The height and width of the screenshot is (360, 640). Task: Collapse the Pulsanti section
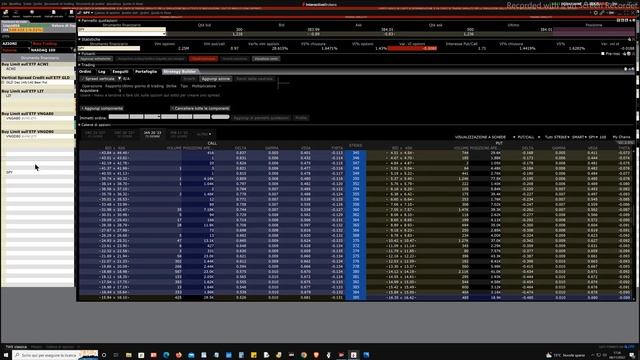click(80, 53)
